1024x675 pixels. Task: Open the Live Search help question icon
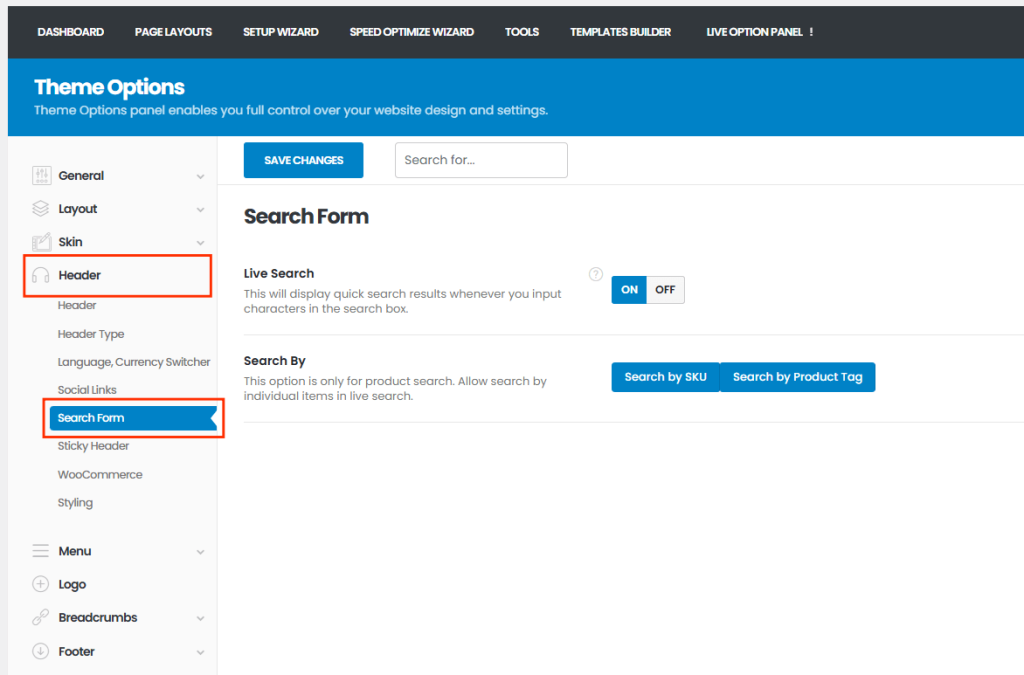click(x=596, y=274)
